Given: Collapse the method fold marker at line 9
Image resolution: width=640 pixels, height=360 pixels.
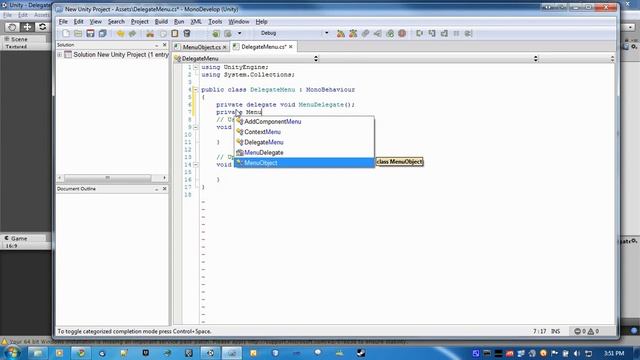Looking at the screenshot, I should point(196,127).
